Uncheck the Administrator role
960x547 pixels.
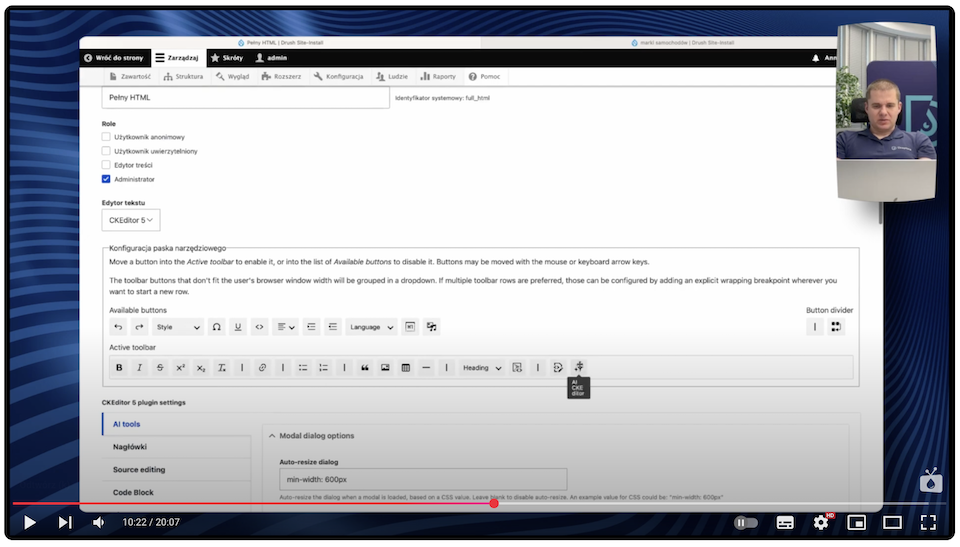[x=106, y=179]
